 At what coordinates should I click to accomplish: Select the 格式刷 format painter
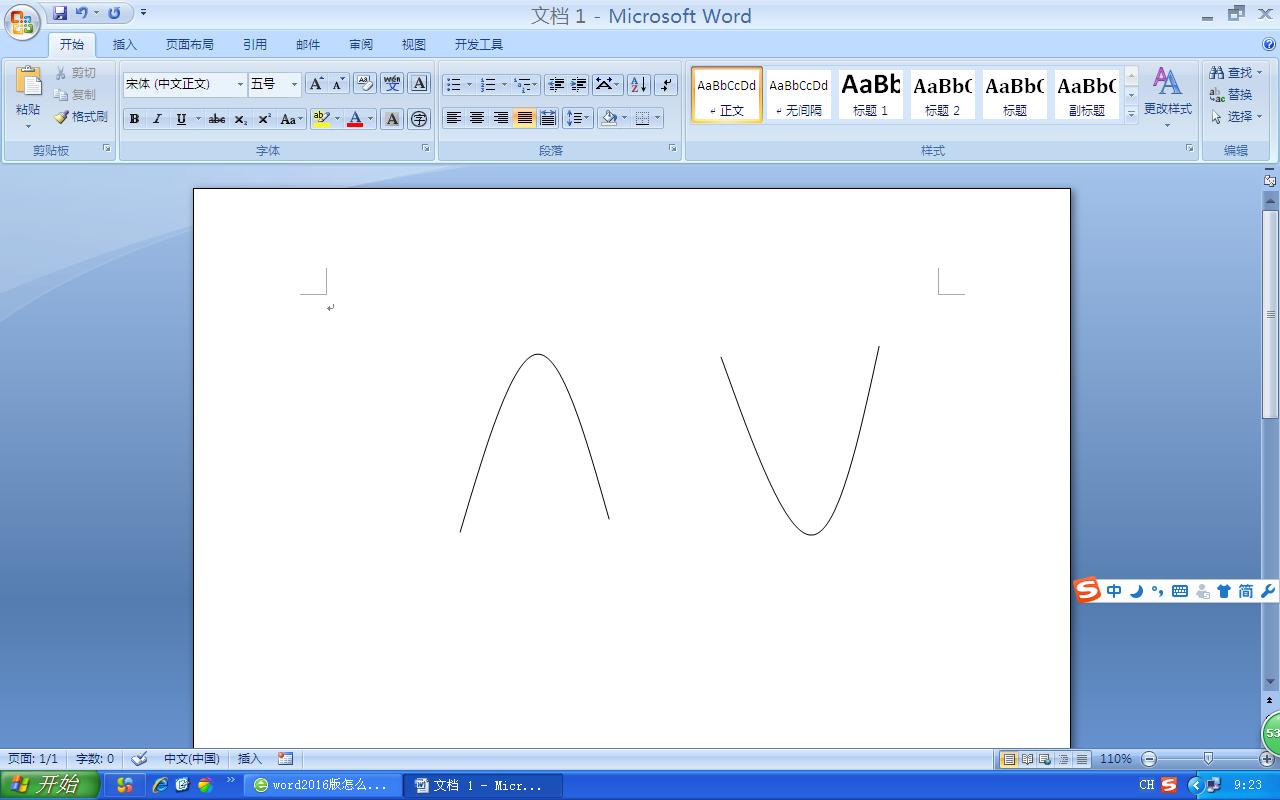coord(81,117)
